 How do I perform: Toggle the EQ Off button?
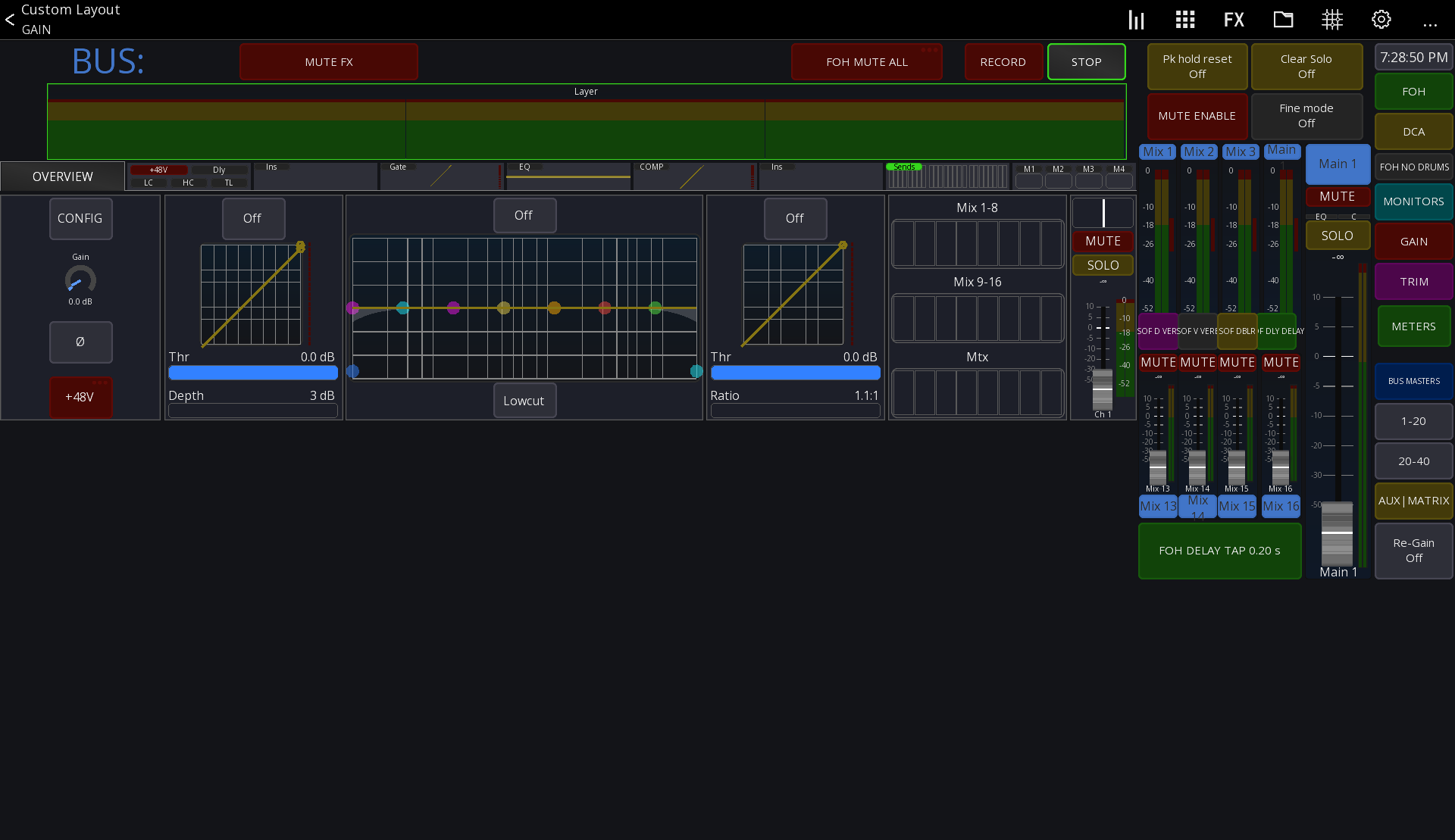coord(524,215)
